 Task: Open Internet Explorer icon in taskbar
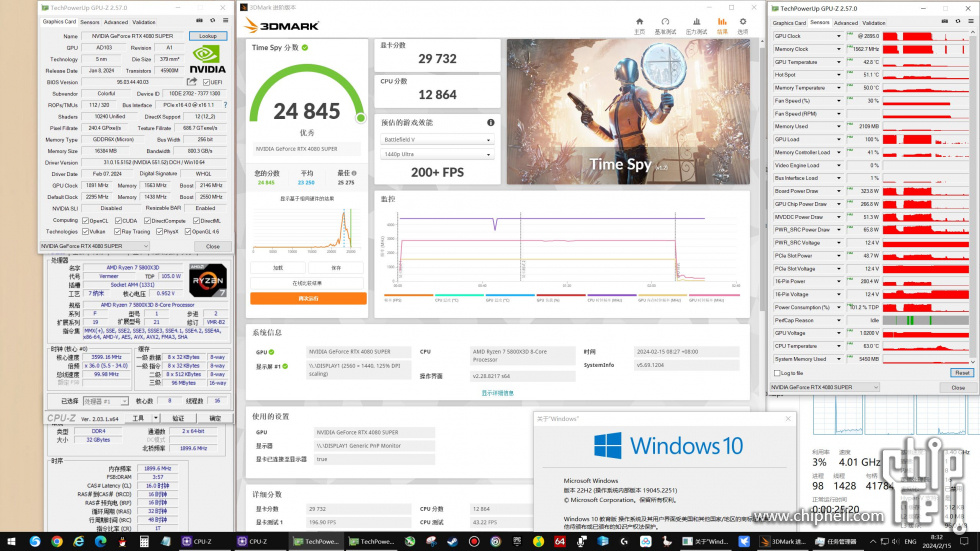click(x=79, y=542)
